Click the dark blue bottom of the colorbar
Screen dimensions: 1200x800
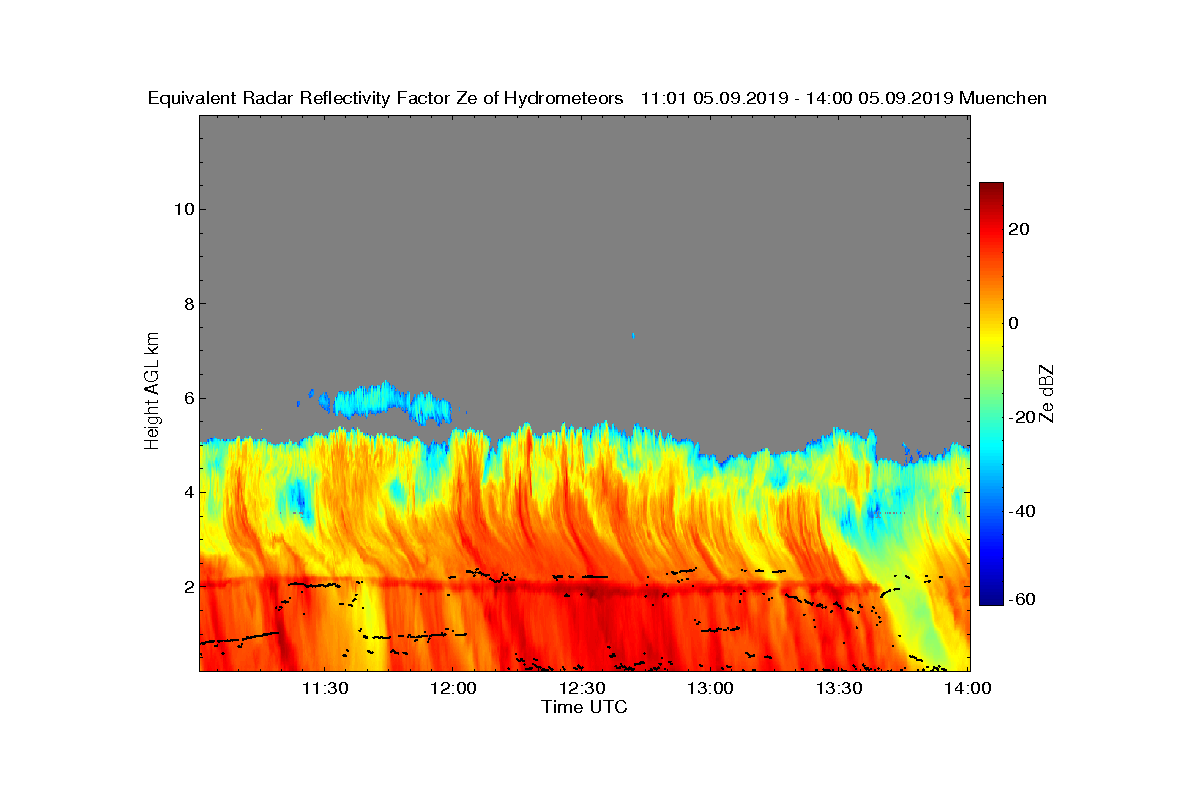point(991,595)
